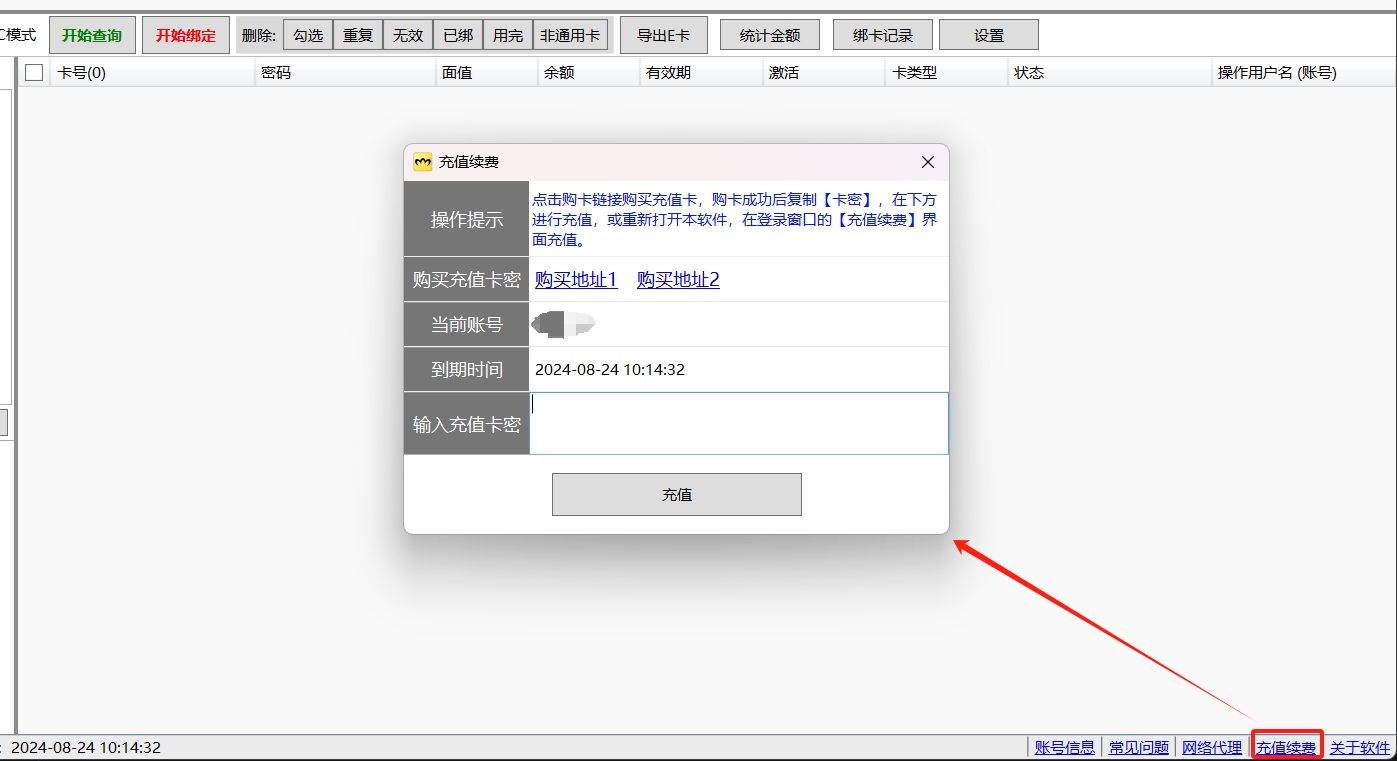Click the 充值 recharge button

click(x=676, y=494)
